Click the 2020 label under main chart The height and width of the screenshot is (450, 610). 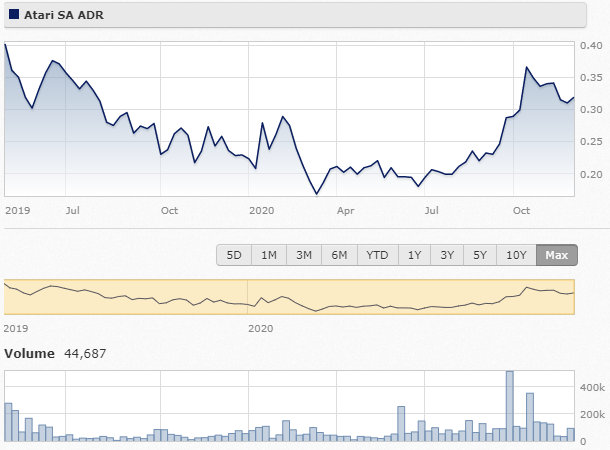coord(261,210)
